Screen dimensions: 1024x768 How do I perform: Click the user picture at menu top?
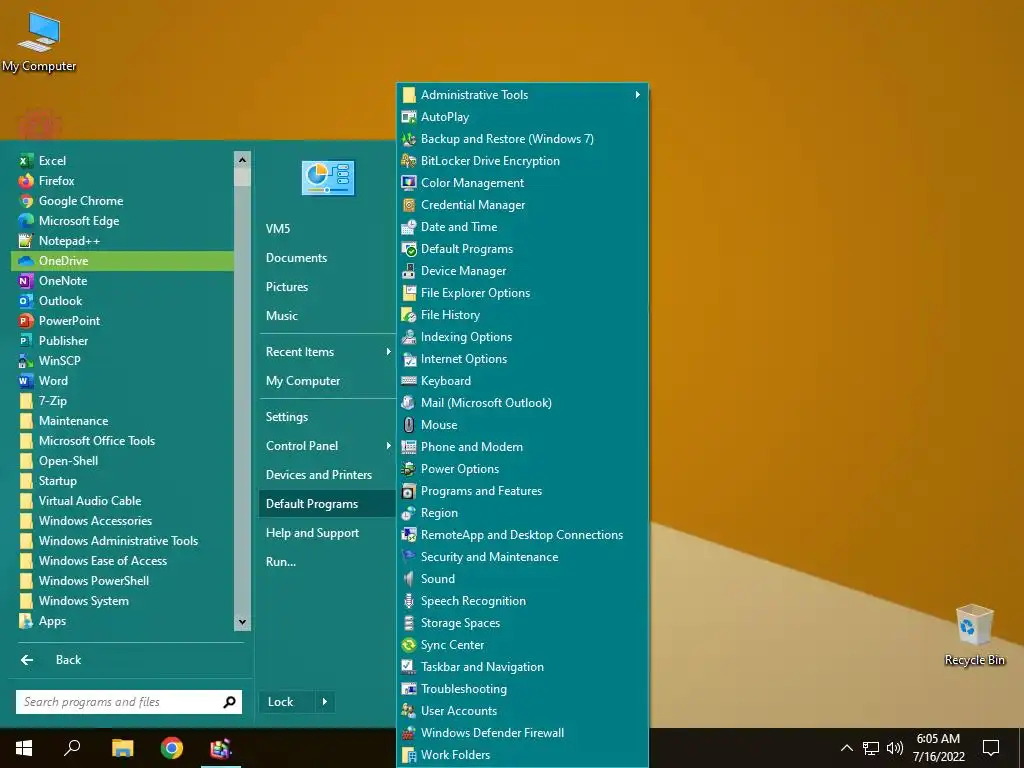click(328, 178)
